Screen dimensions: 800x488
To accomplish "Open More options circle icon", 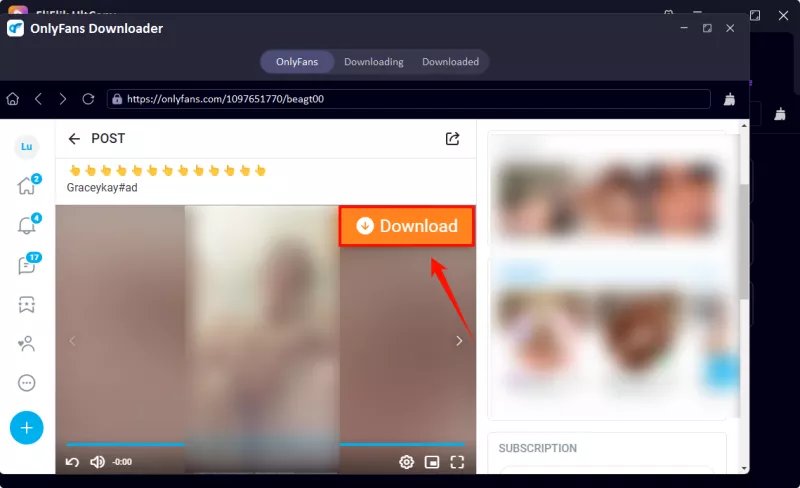I will click(x=27, y=383).
